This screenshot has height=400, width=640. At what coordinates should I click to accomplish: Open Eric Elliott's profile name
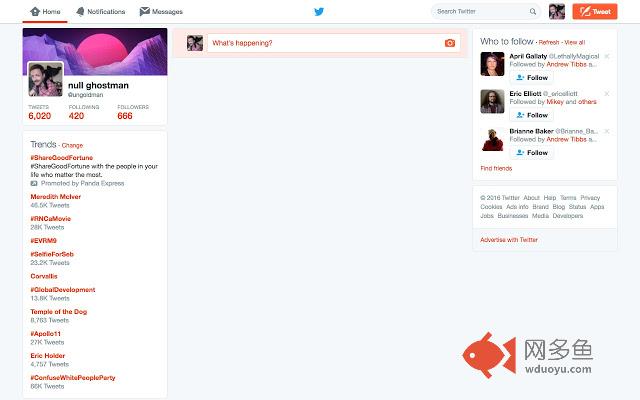[x=525, y=94]
